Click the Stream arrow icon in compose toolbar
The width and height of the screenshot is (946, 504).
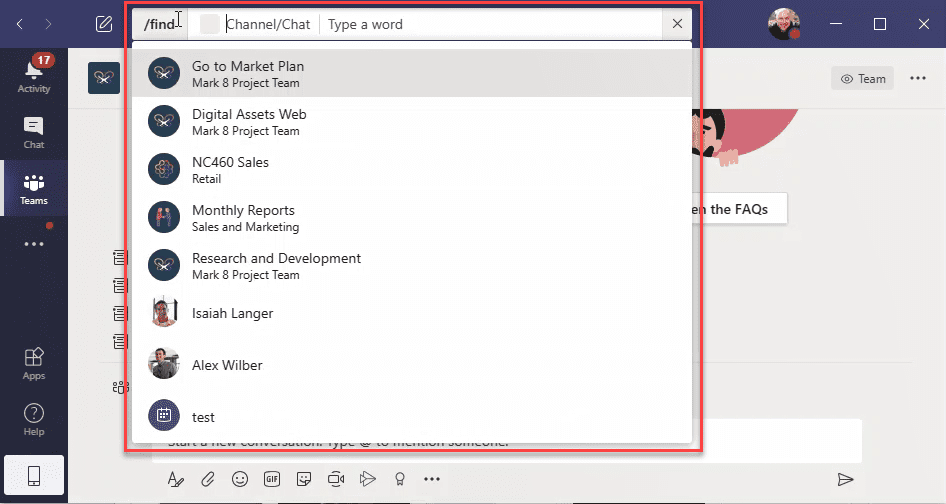[x=367, y=479]
